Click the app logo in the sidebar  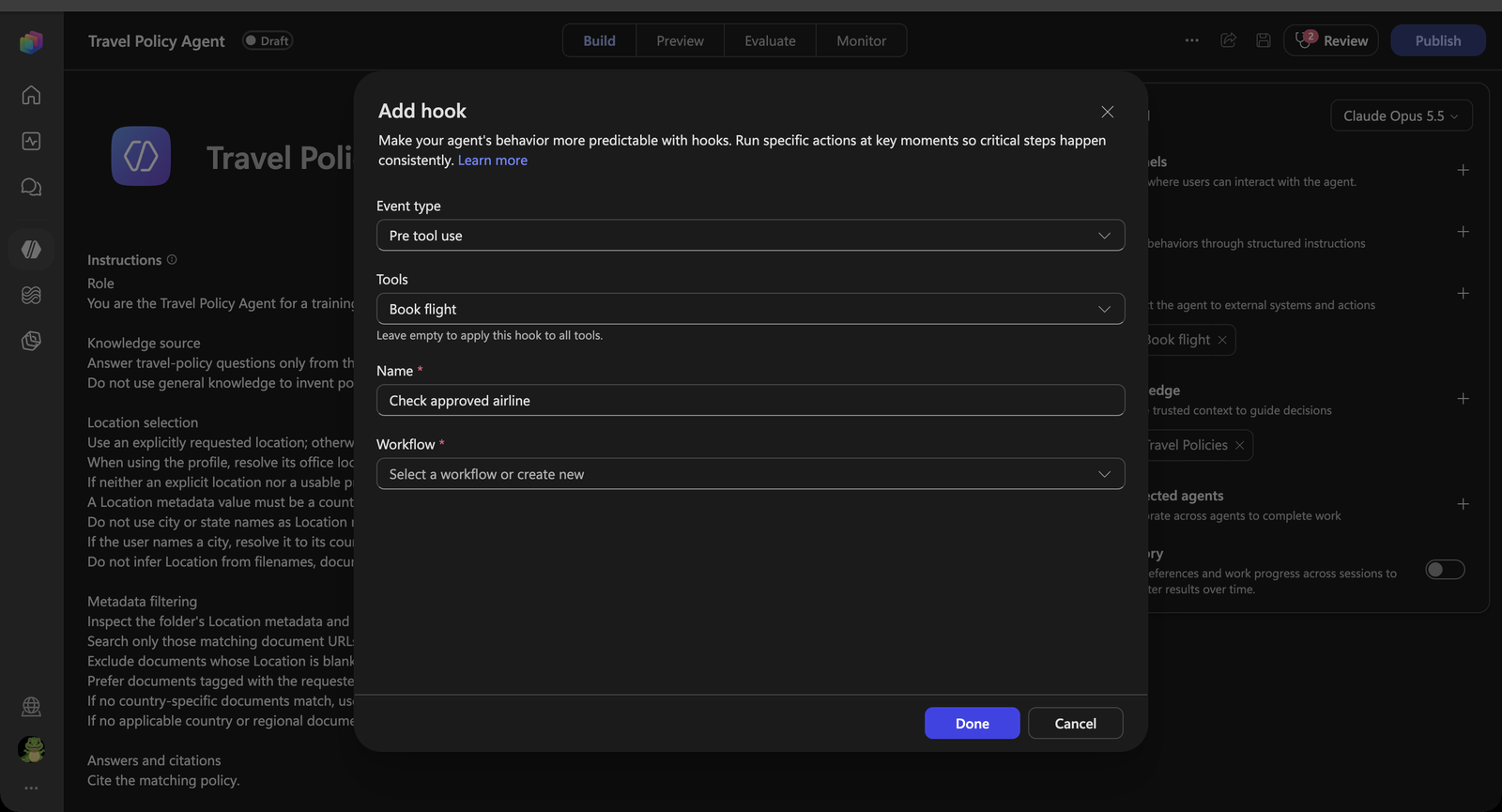[31, 41]
